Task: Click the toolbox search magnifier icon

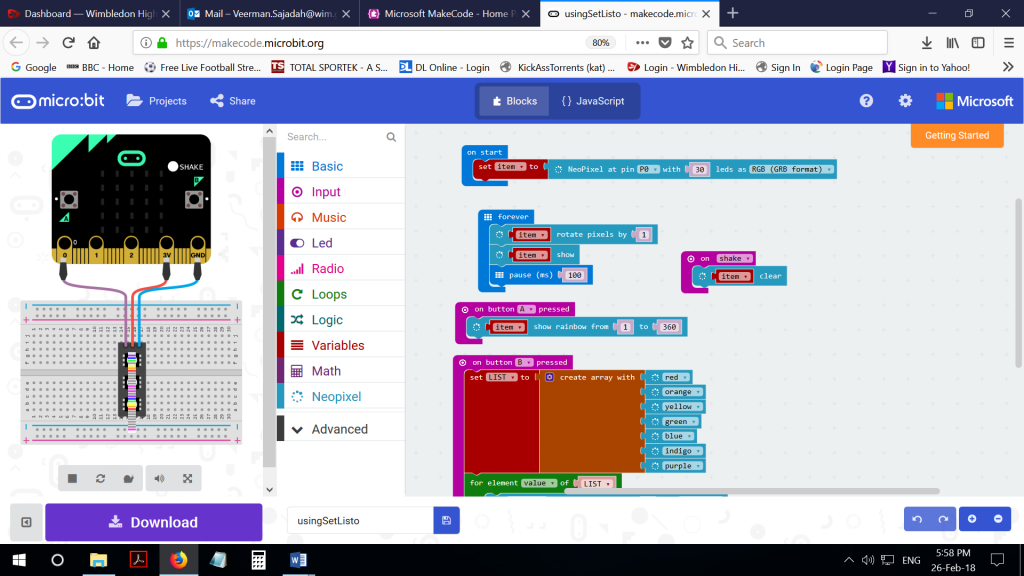Action: (x=391, y=137)
